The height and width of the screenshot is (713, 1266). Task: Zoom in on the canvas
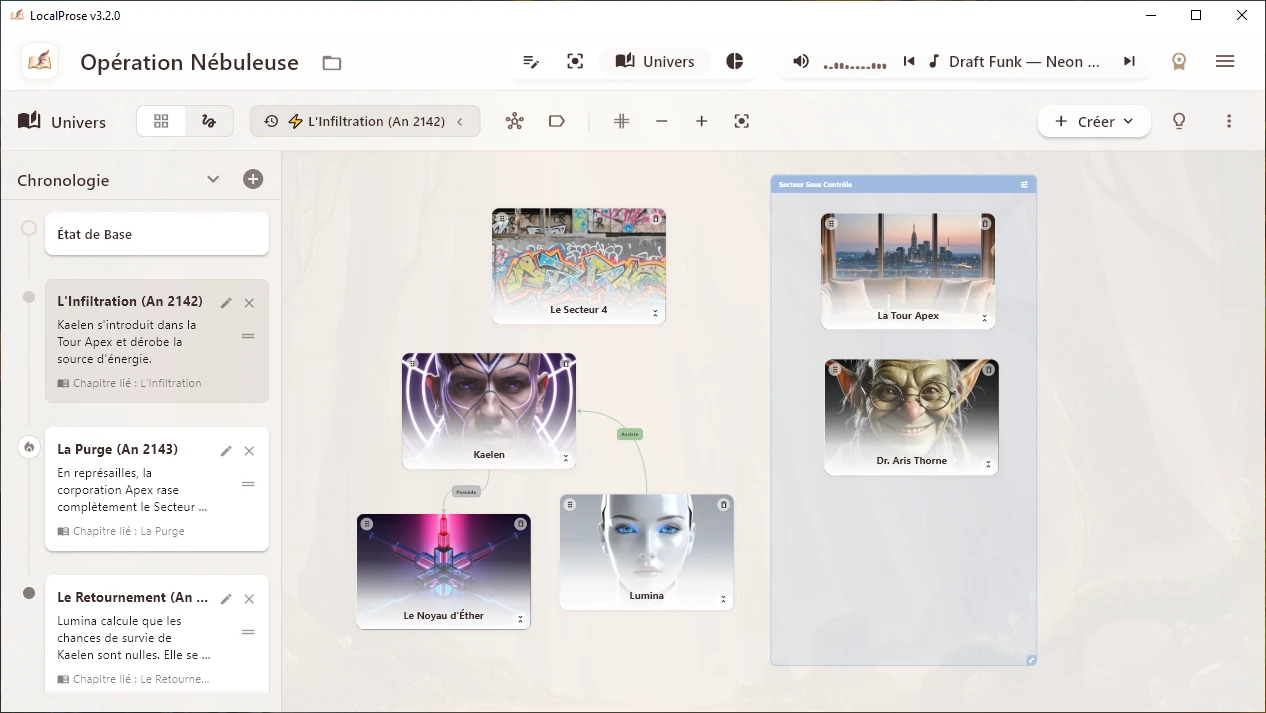tap(701, 121)
